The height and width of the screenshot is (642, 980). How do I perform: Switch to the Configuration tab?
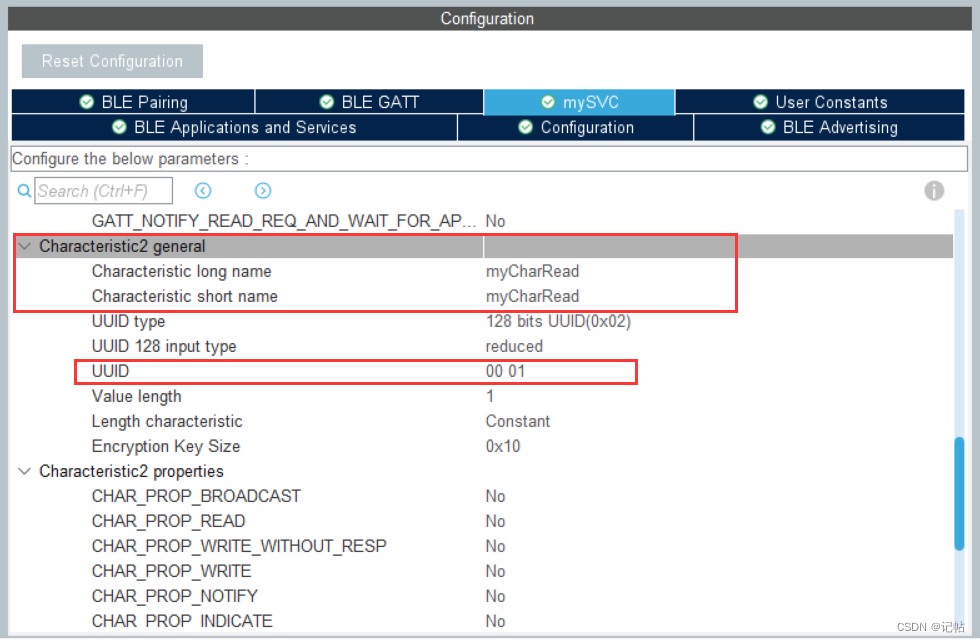tap(576, 128)
